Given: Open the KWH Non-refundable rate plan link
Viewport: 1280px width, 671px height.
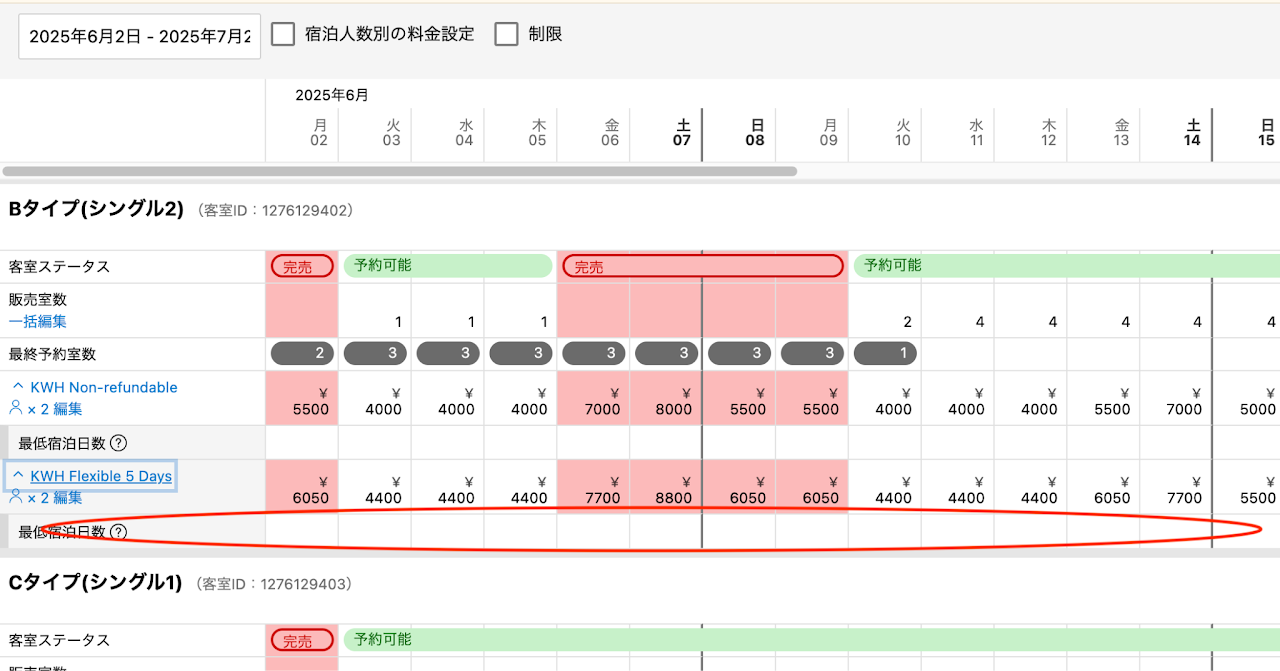Looking at the screenshot, I should pyautogui.click(x=103, y=387).
